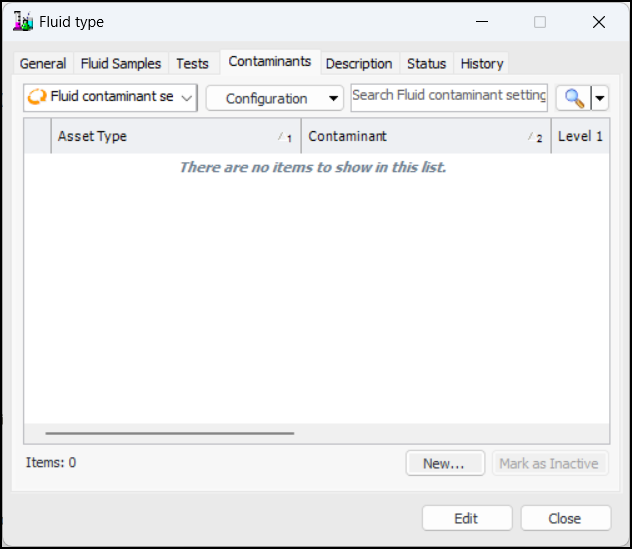Click the New... button
632x549 pixels.
pyautogui.click(x=445, y=463)
